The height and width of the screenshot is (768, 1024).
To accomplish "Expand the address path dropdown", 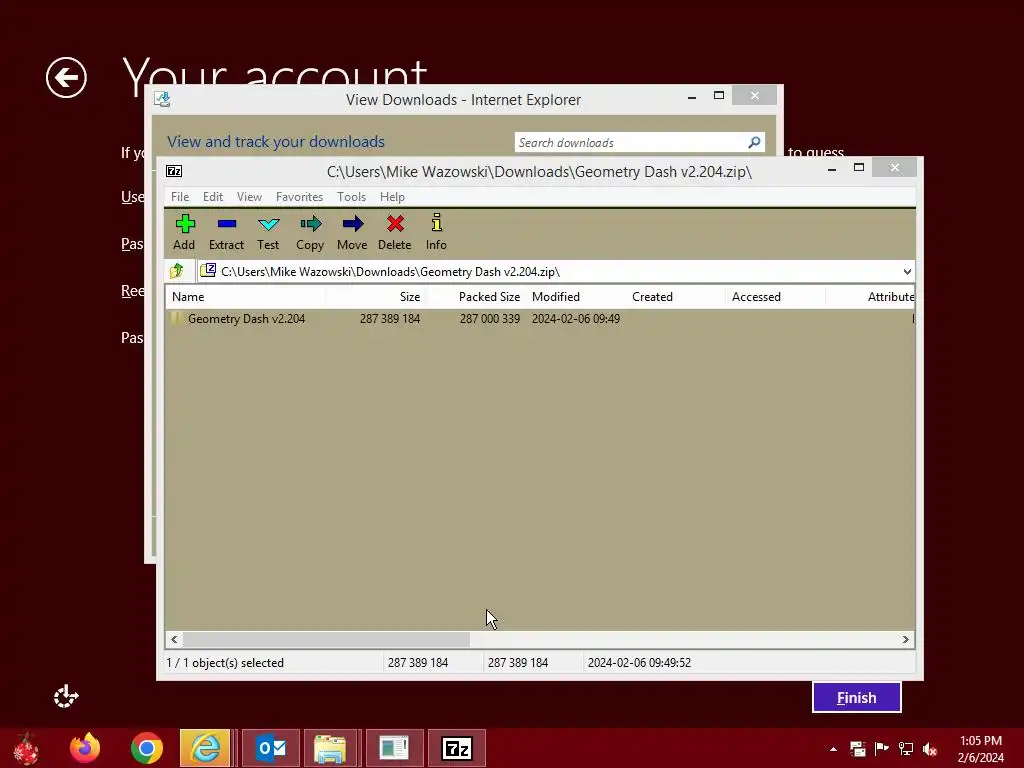I will [907, 272].
